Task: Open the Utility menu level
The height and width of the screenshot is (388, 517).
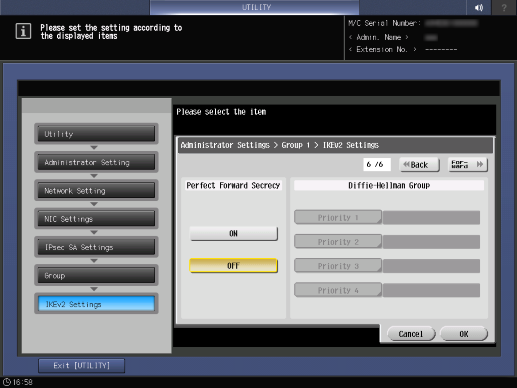Action: (x=96, y=134)
